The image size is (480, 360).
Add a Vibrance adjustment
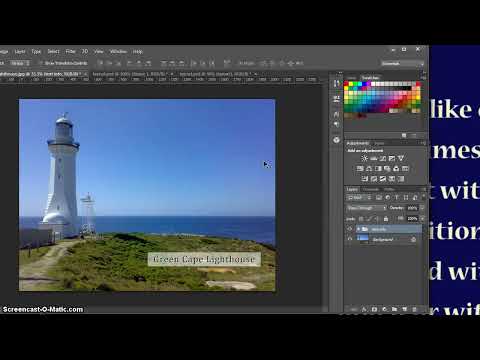click(x=401, y=158)
